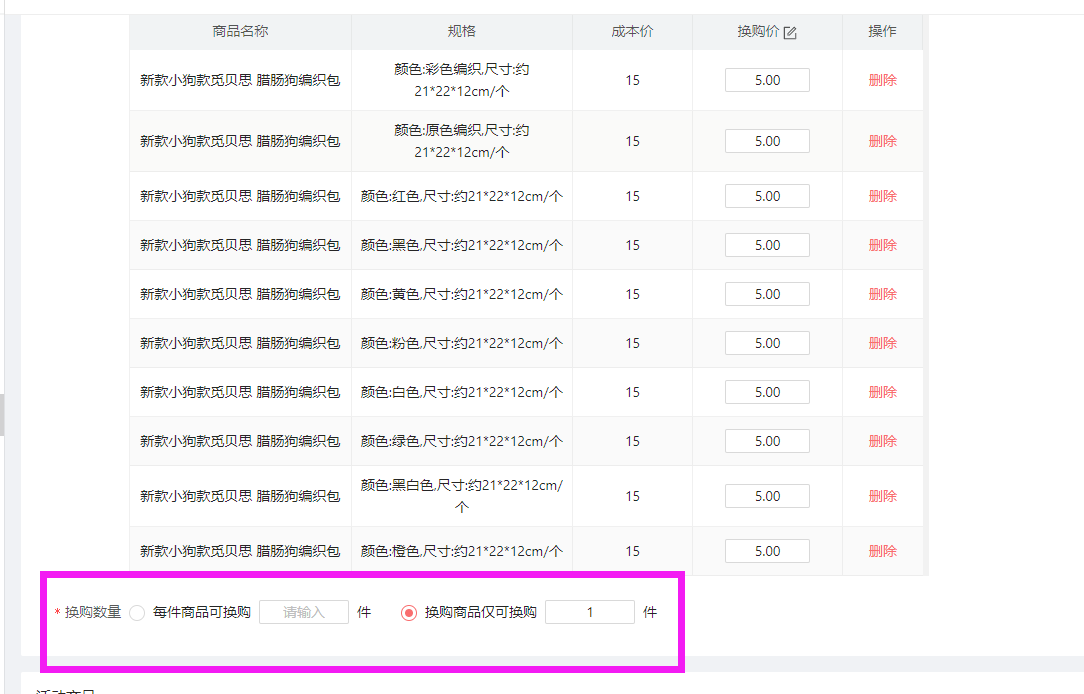
Task: Delete the 黑色 variant row
Action: tap(882, 245)
